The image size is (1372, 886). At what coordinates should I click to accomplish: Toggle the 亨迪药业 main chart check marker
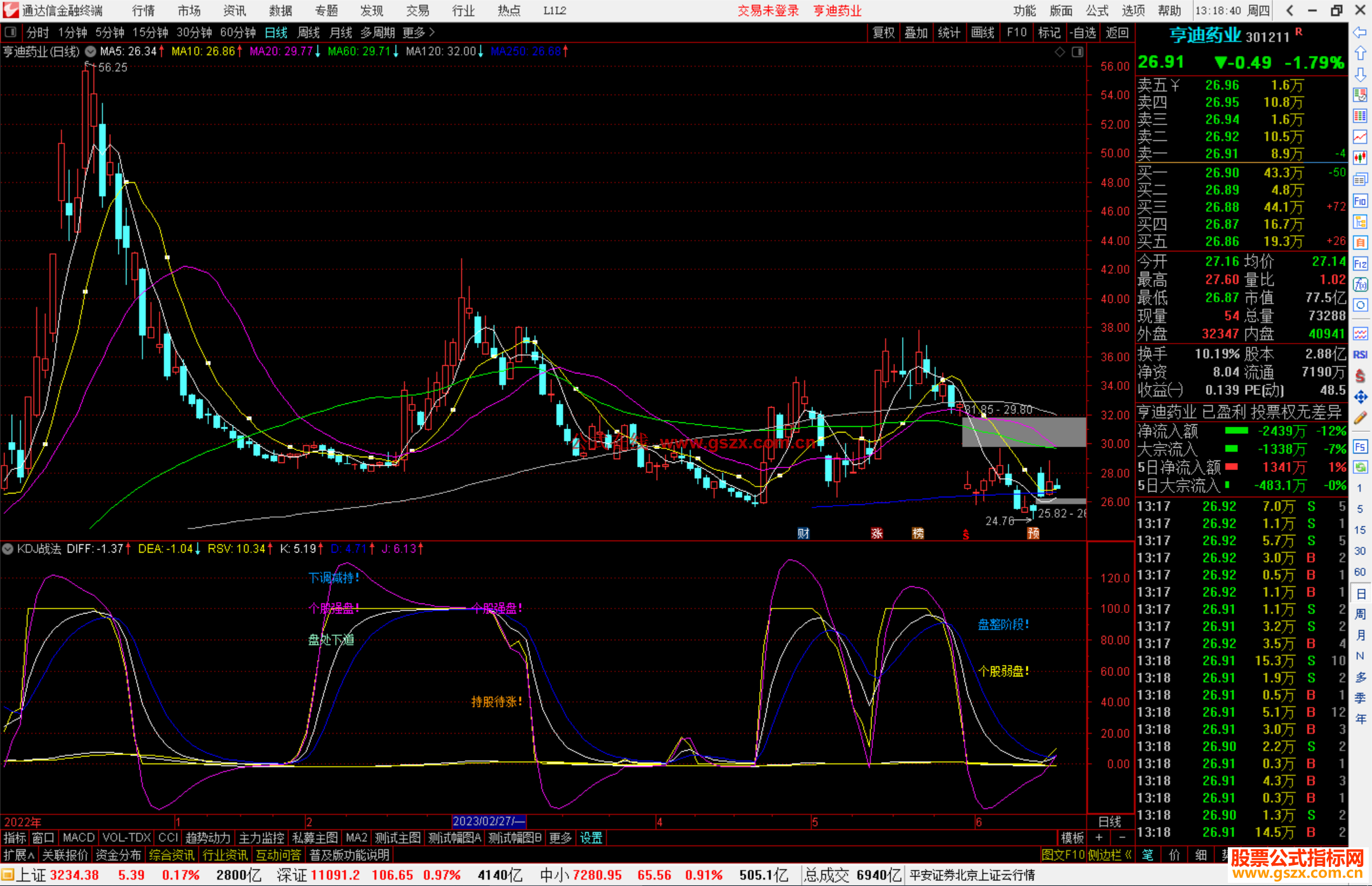coord(91,51)
